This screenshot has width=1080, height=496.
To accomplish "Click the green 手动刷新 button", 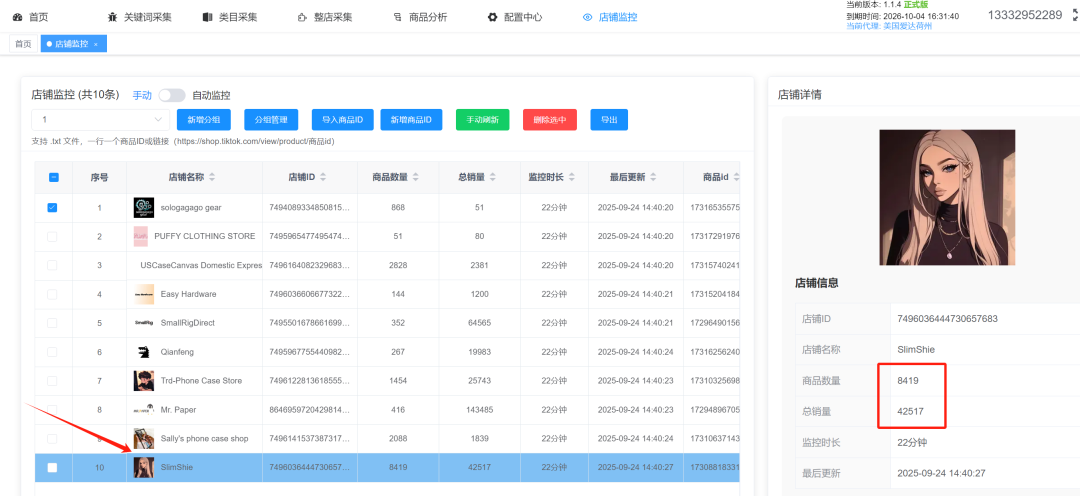I will pyautogui.click(x=482, y=120).
